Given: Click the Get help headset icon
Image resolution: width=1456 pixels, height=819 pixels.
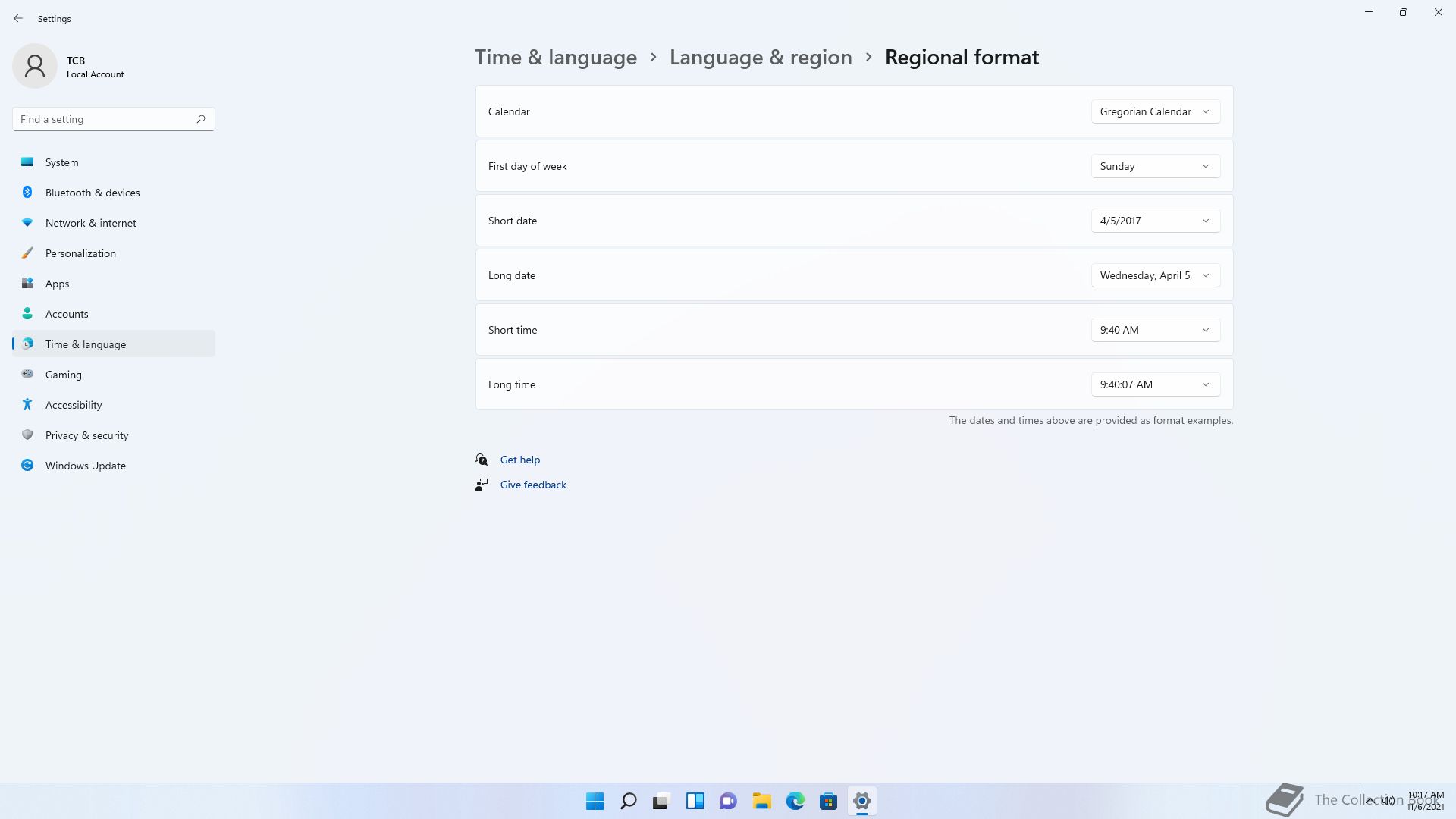Looking at the screenshot, I should click(x=482, y=460).
